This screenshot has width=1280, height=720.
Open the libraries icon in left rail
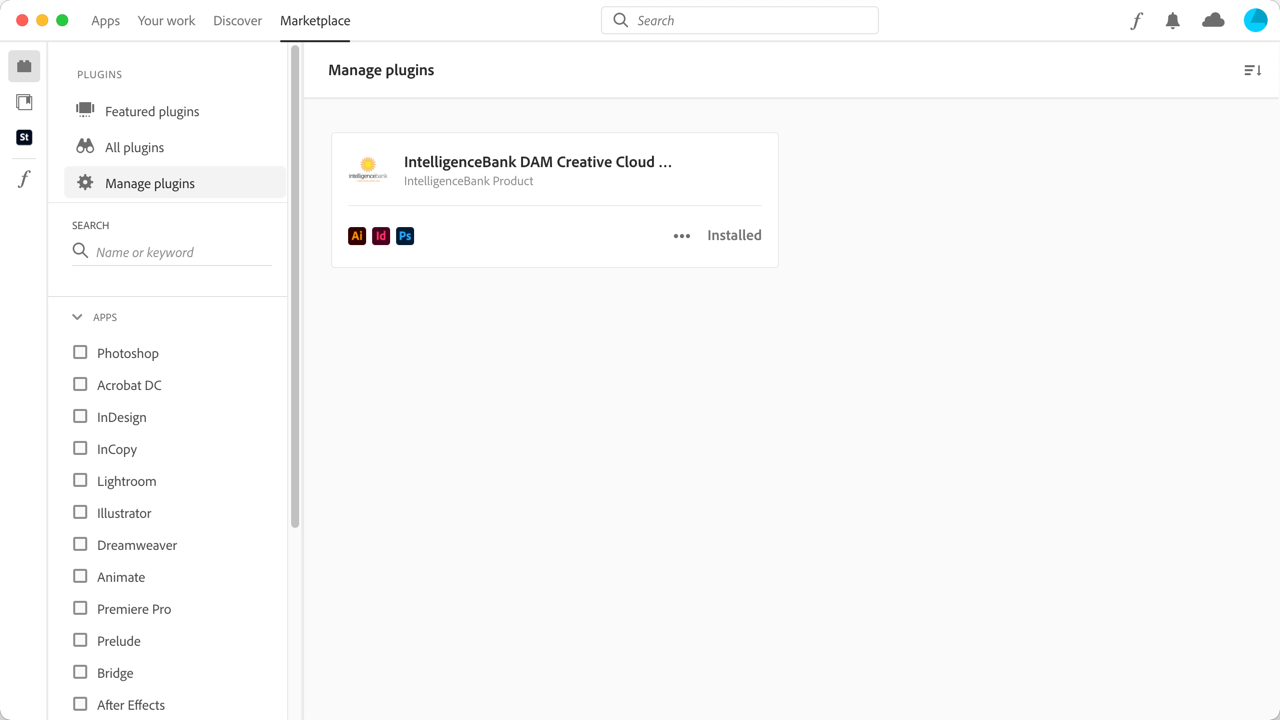(24, 102)
